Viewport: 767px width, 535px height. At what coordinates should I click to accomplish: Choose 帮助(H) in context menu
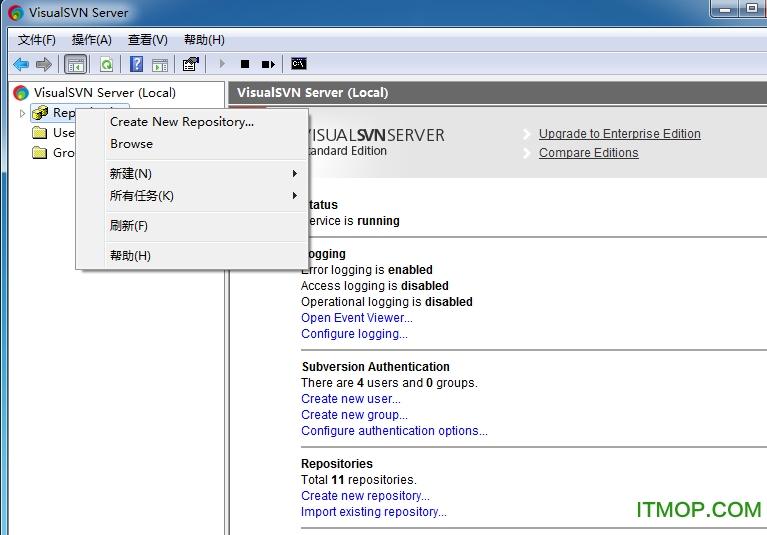point(130,255)
